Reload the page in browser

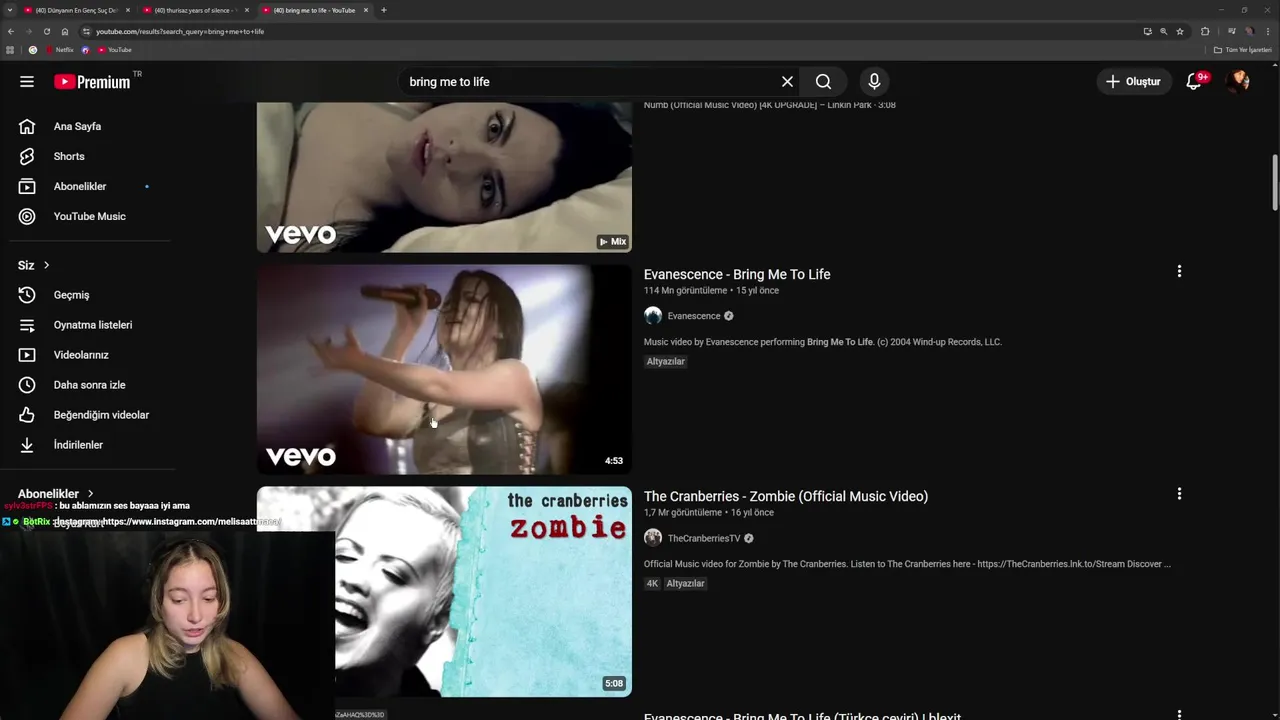tap(46, 31)
